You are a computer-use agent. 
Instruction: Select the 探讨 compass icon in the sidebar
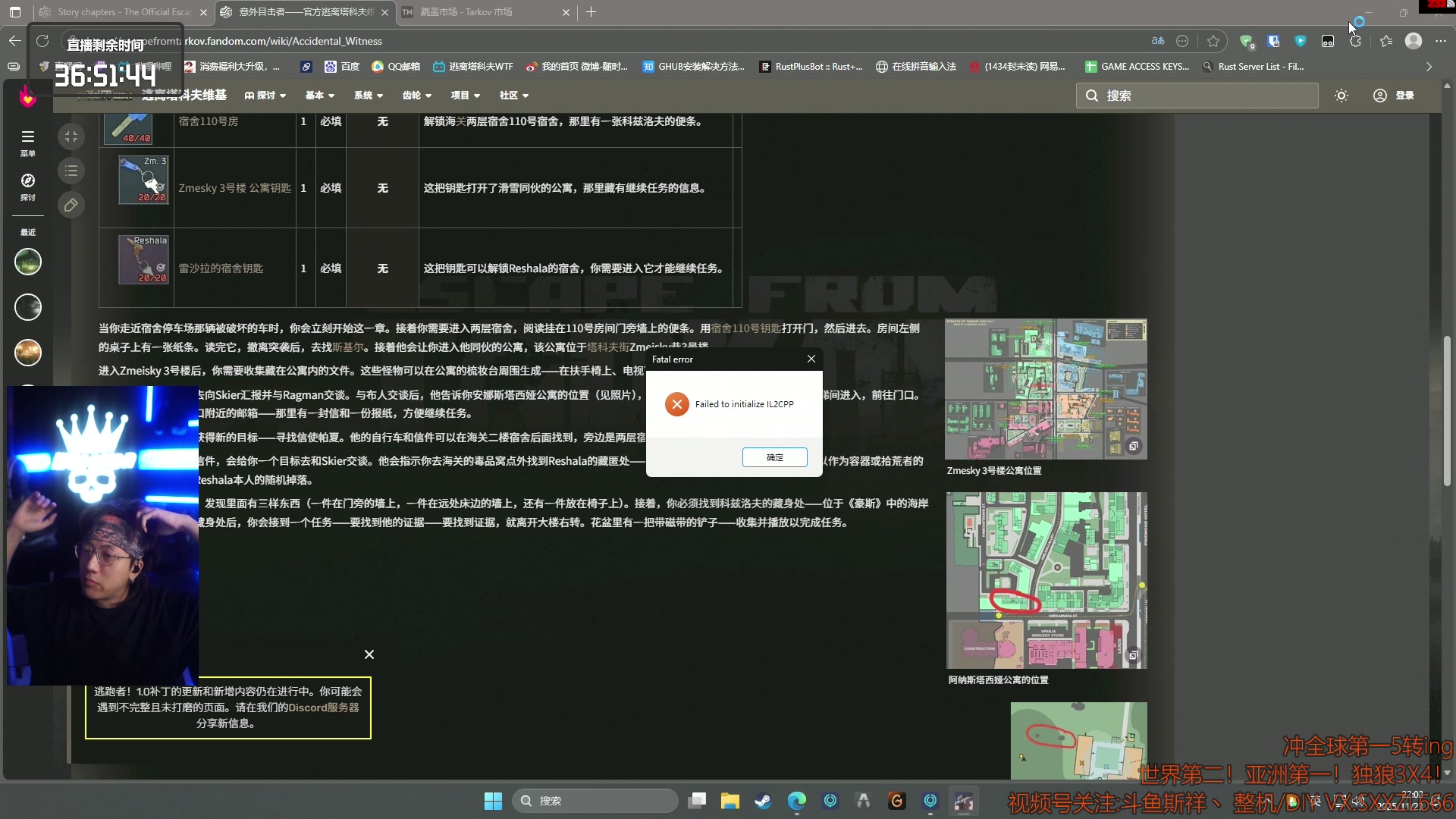tap(27, 186)
